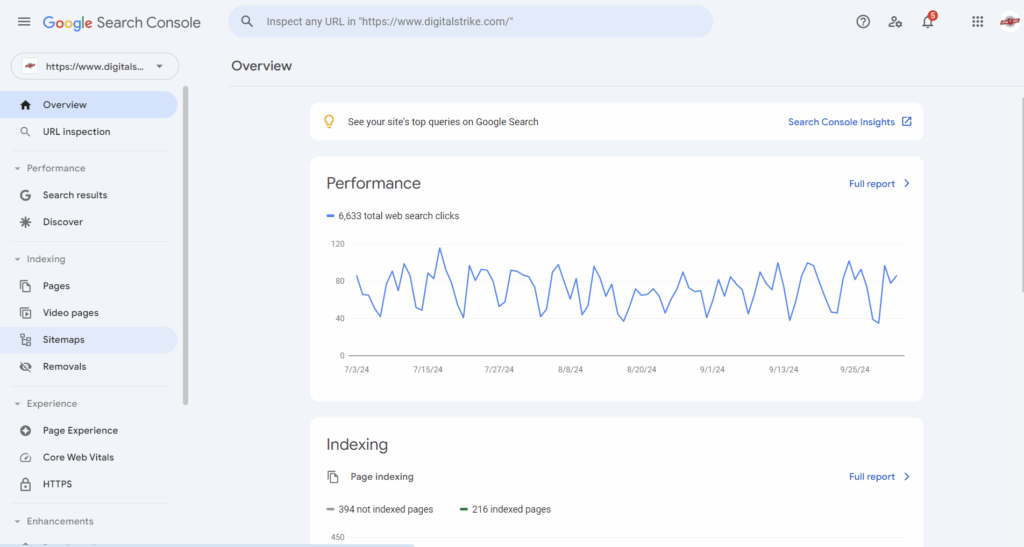The image size is (1024, 547).
Task: Open the Core Web Vitals report
Action: click(89, 458)
